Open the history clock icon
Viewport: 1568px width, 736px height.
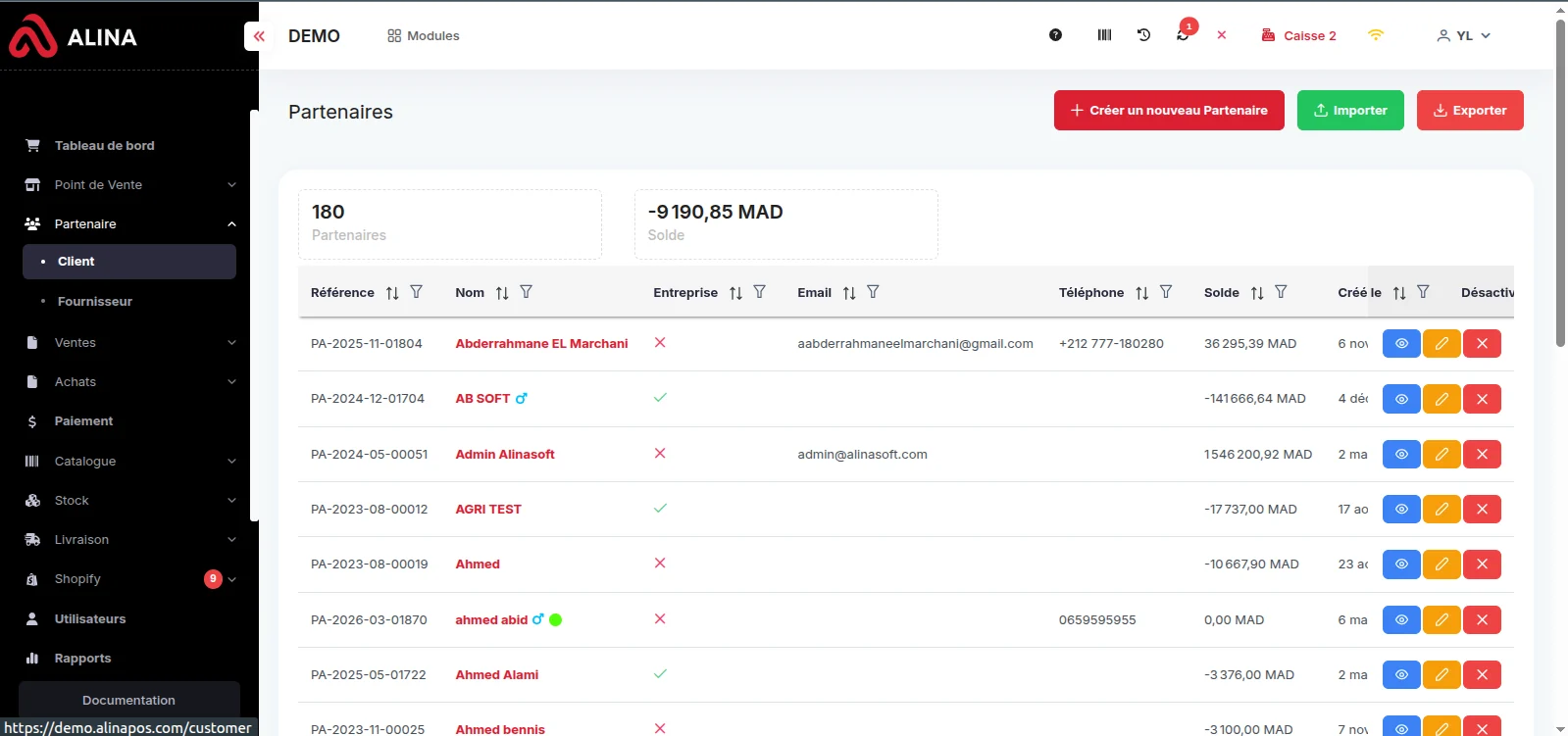pos(1143,35)
